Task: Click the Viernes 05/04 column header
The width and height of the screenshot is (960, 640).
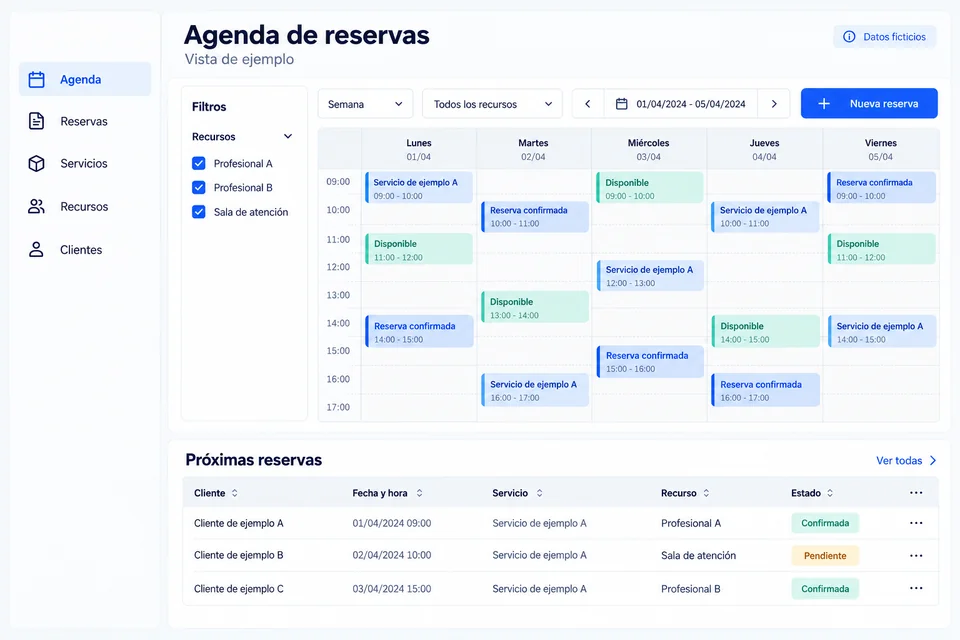Action: click(880, 149)
